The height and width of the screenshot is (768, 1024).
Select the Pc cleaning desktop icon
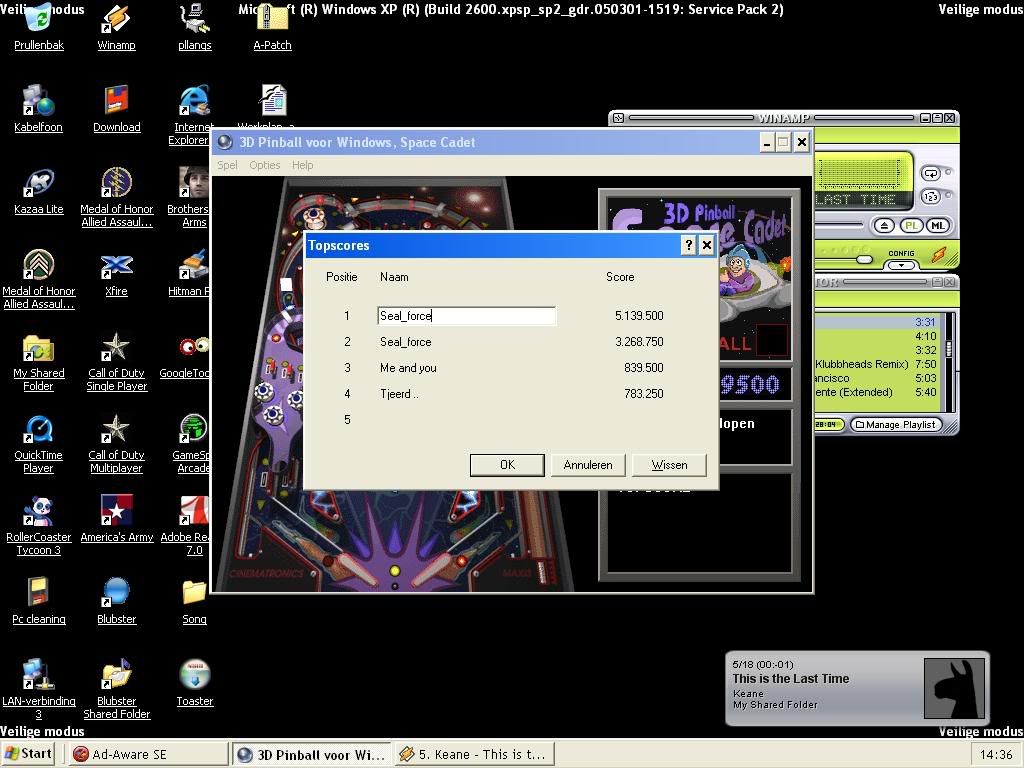[39, 593]
